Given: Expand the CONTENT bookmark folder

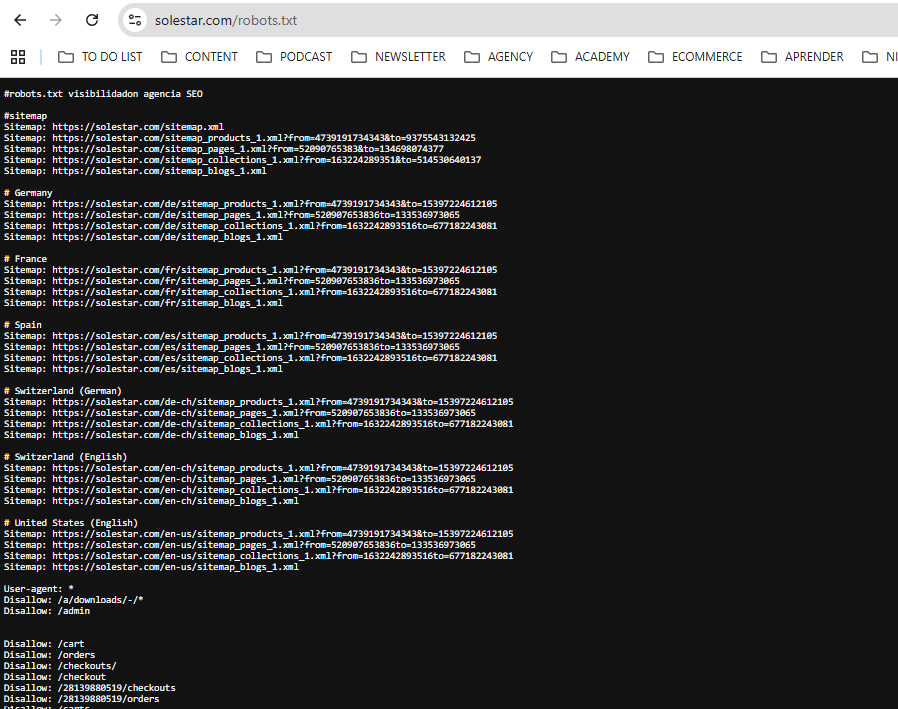Looking at the screenshot, I should click(x=199, y=57).
